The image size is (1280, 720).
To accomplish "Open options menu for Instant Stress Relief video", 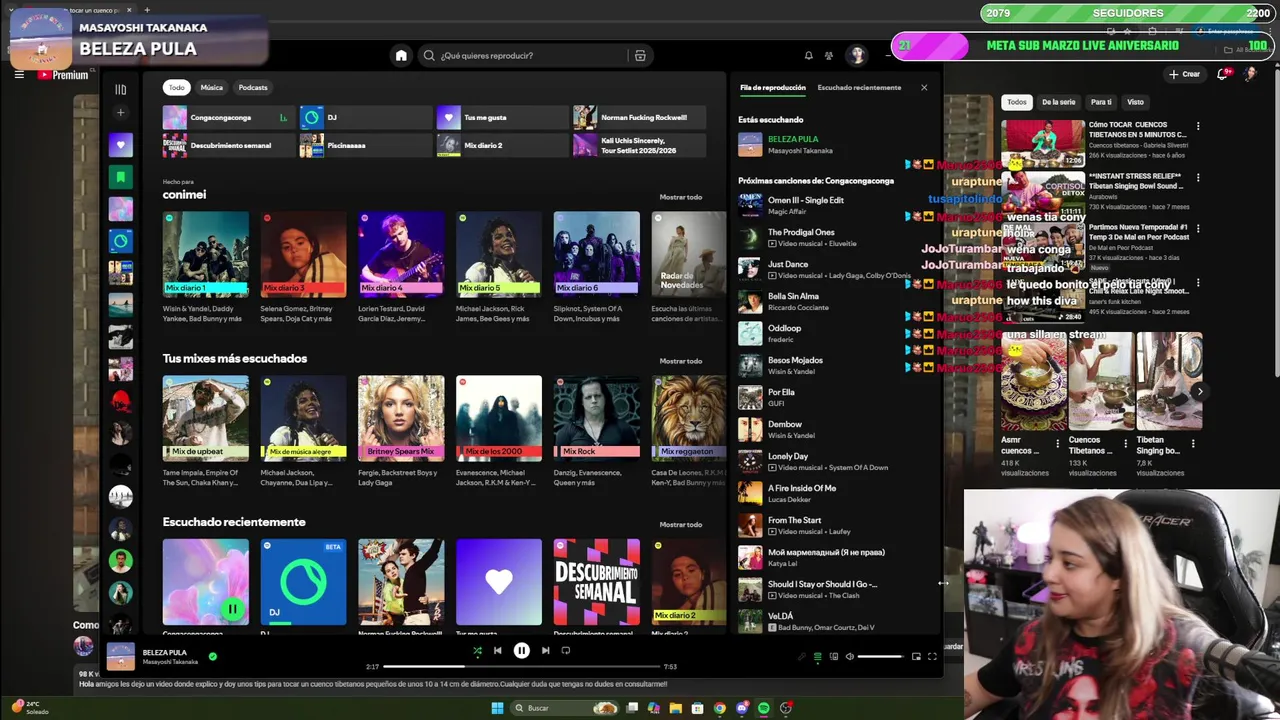I will tap(1198, 177).
